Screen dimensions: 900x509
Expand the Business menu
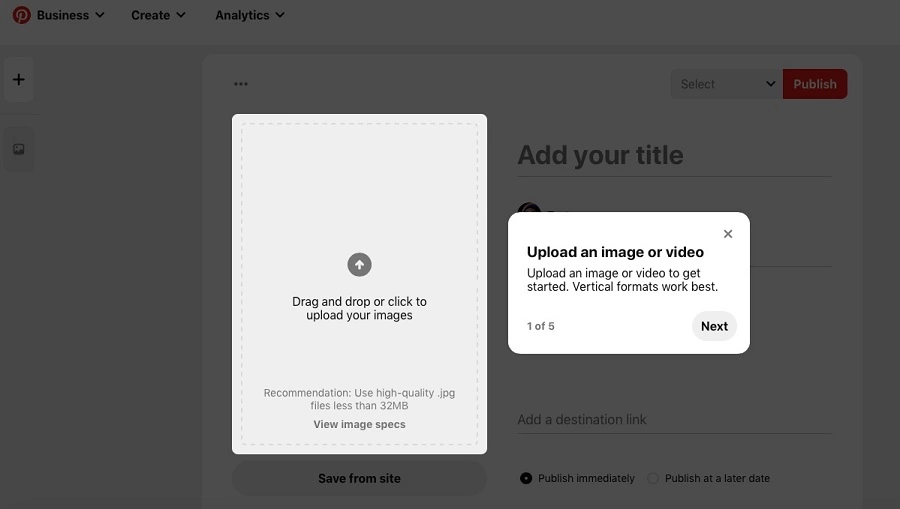(70, 15)
